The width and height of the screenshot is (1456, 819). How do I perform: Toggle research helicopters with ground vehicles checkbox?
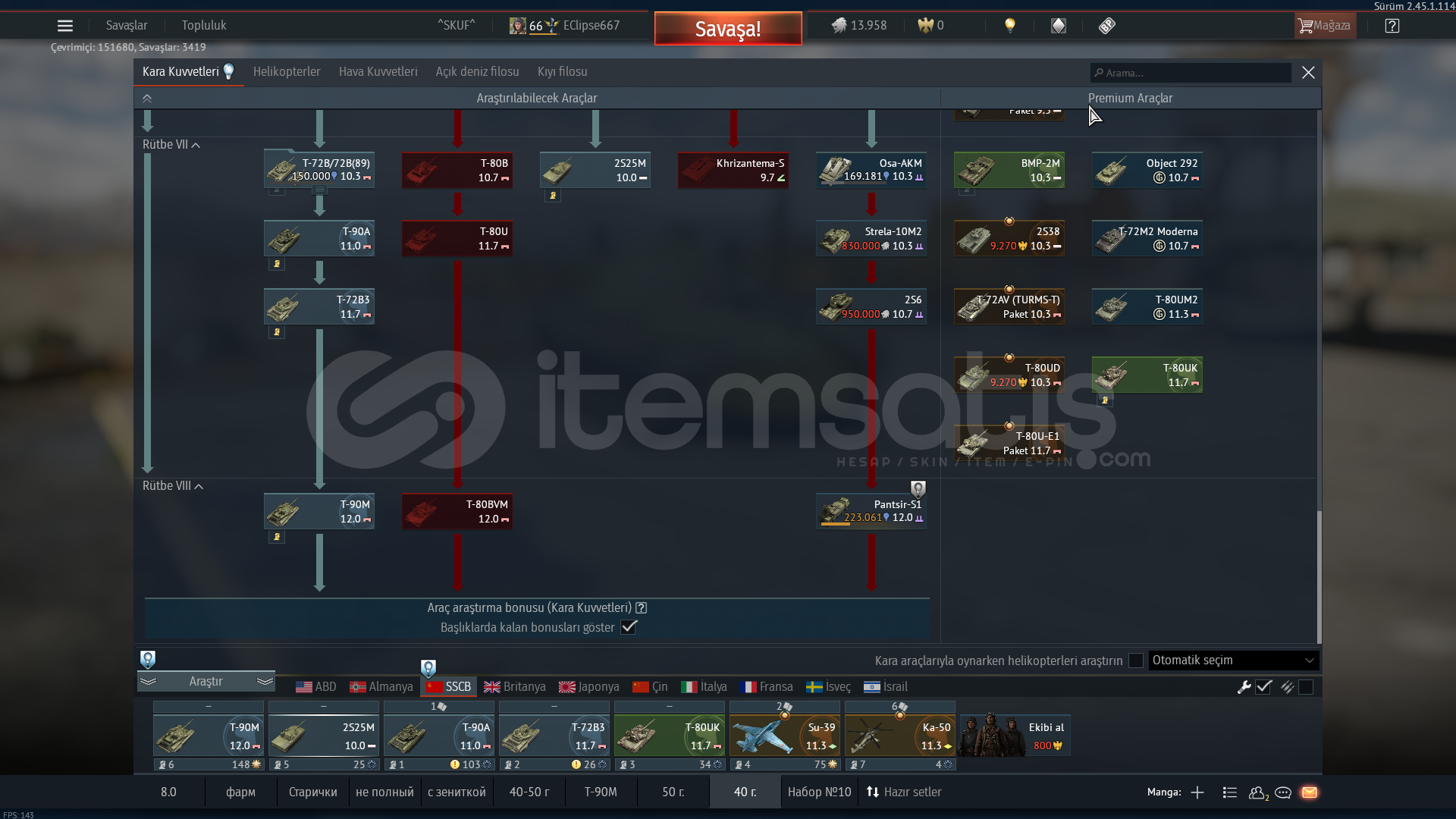coord(1136,661)
